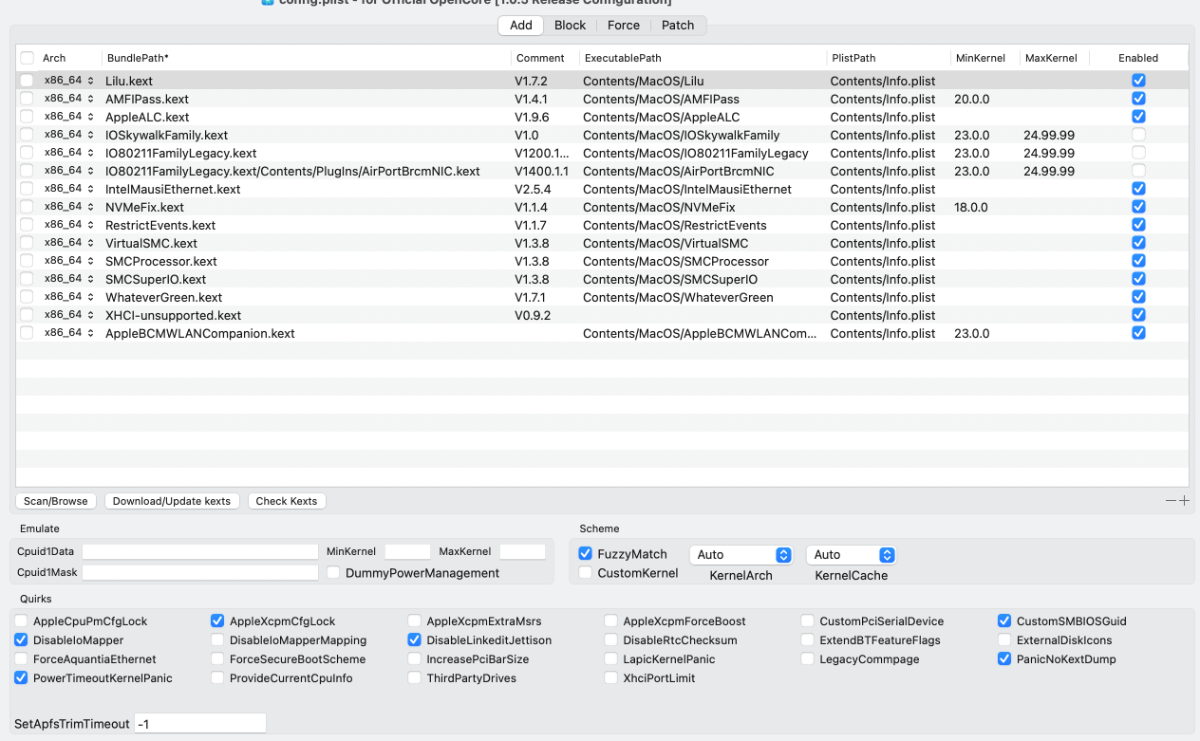Viewport: 1200px width, 741px height.
Task: Enable the AppleCpuPmCfgLock quirk
Action: [x=21, y=621]
